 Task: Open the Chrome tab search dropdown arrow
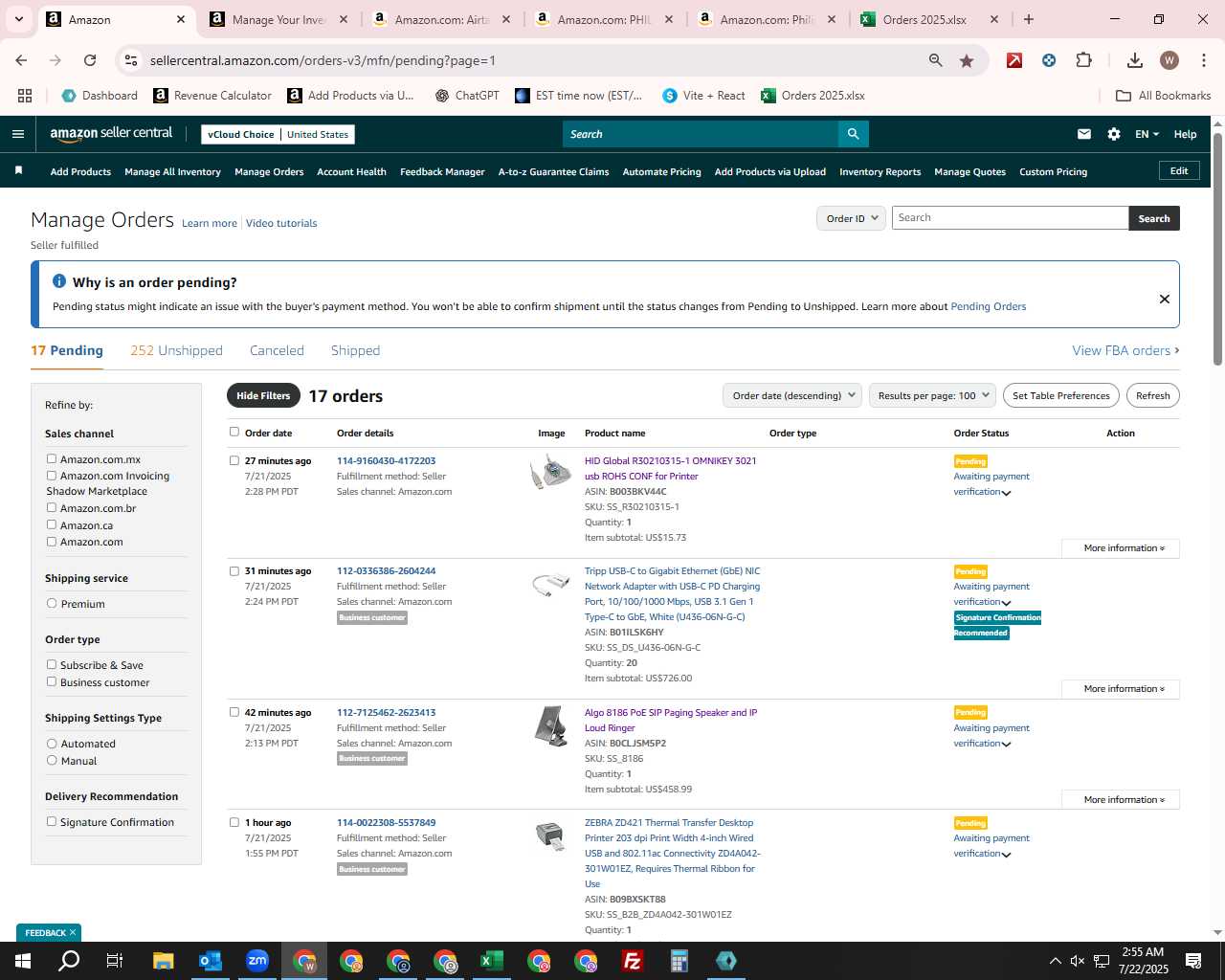pos(18,19)
